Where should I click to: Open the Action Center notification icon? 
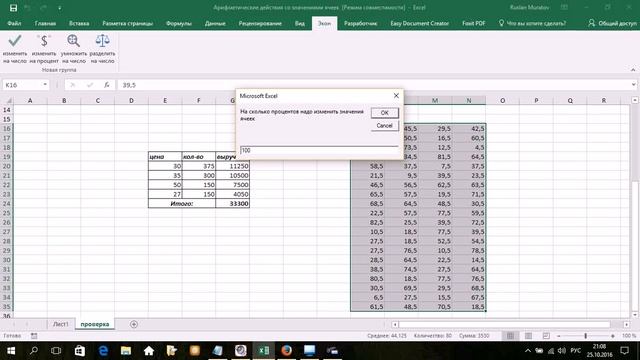pyautogui.click(x=624, y=351)
